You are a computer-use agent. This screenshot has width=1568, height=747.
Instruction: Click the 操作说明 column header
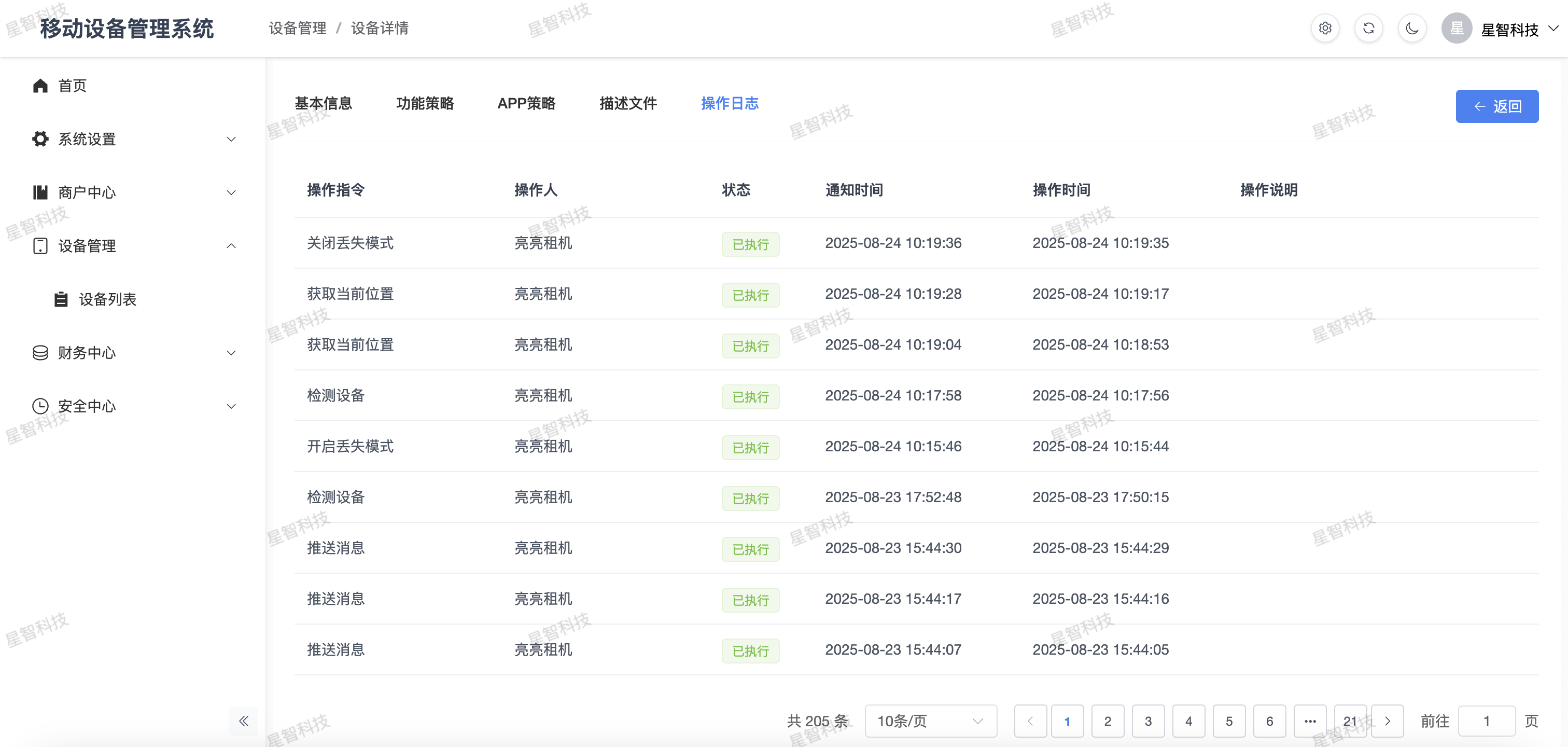pyautogui.click(x=1269, y=190)
